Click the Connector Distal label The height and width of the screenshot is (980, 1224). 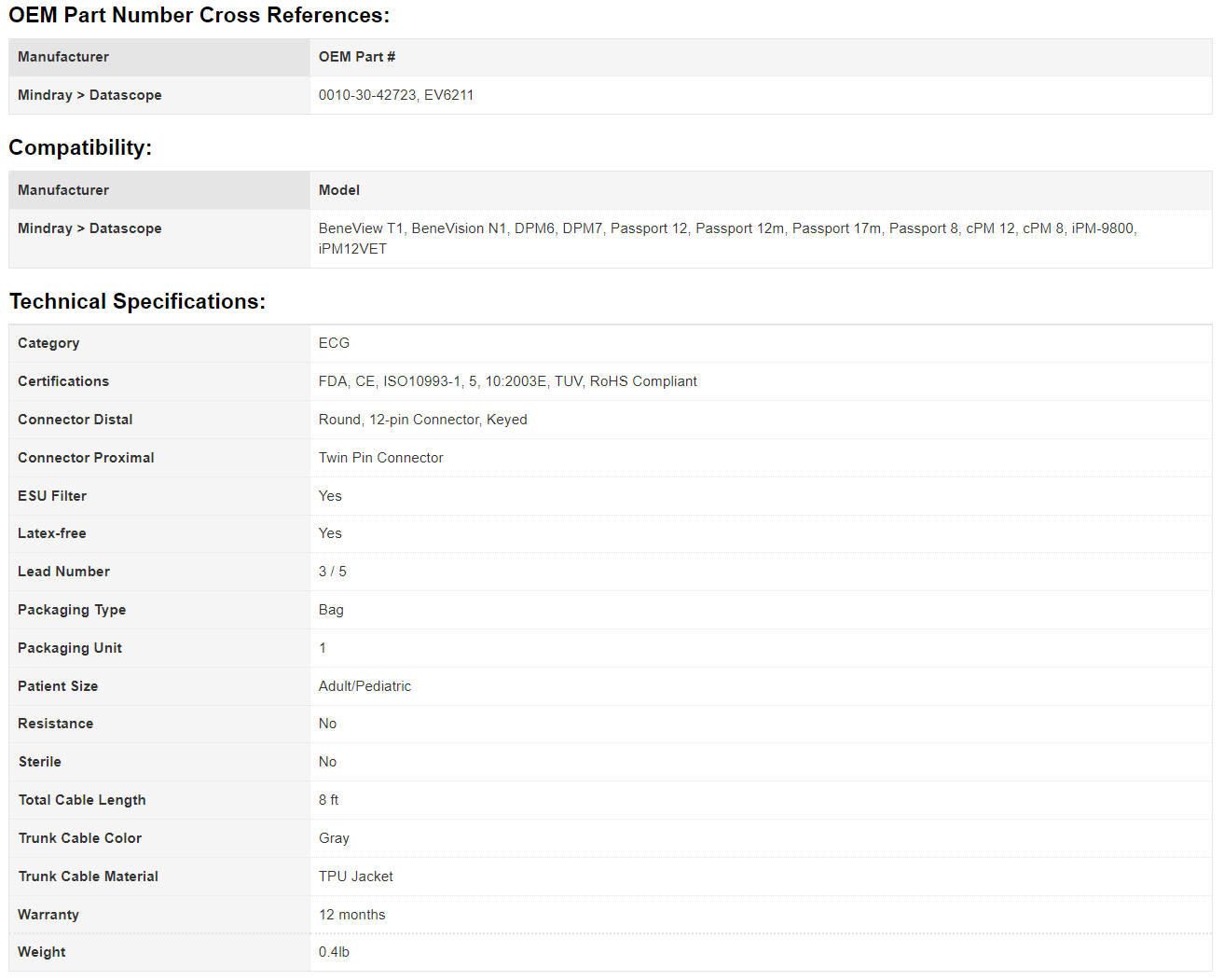click(x=76, y=420)
